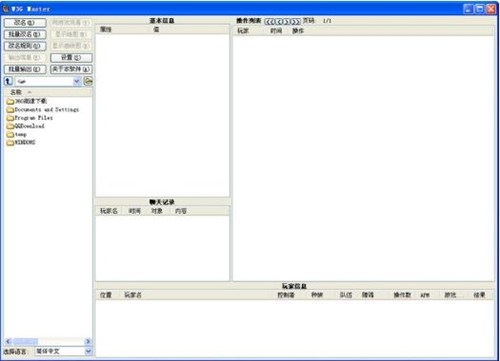Image resolution: width=500 pixels, height=361 pixels.
Task: Go to previous action list page
Action: point(279,22)
